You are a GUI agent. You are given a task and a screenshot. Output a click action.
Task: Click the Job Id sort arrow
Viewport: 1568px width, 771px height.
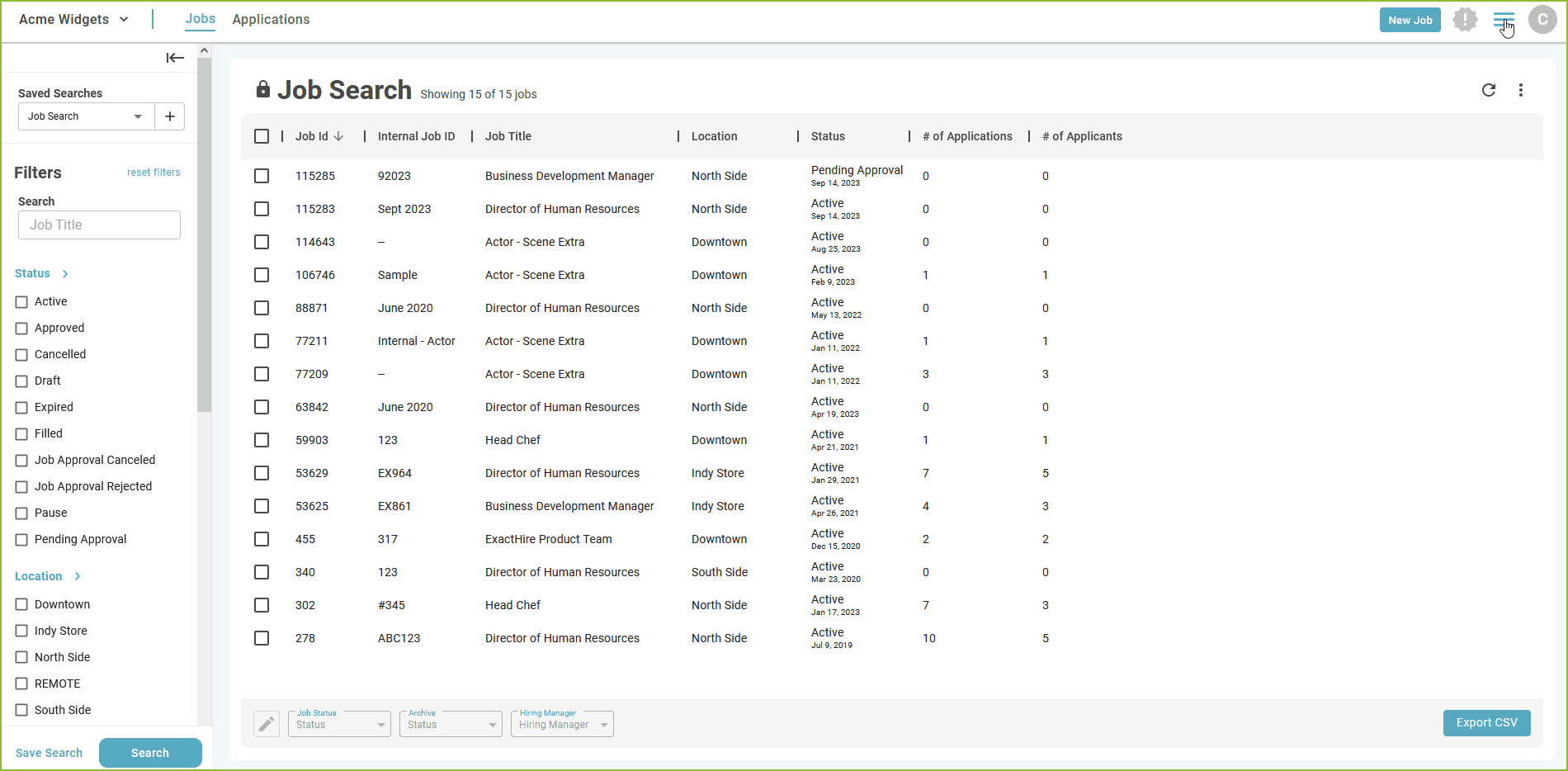click(338, 136)
